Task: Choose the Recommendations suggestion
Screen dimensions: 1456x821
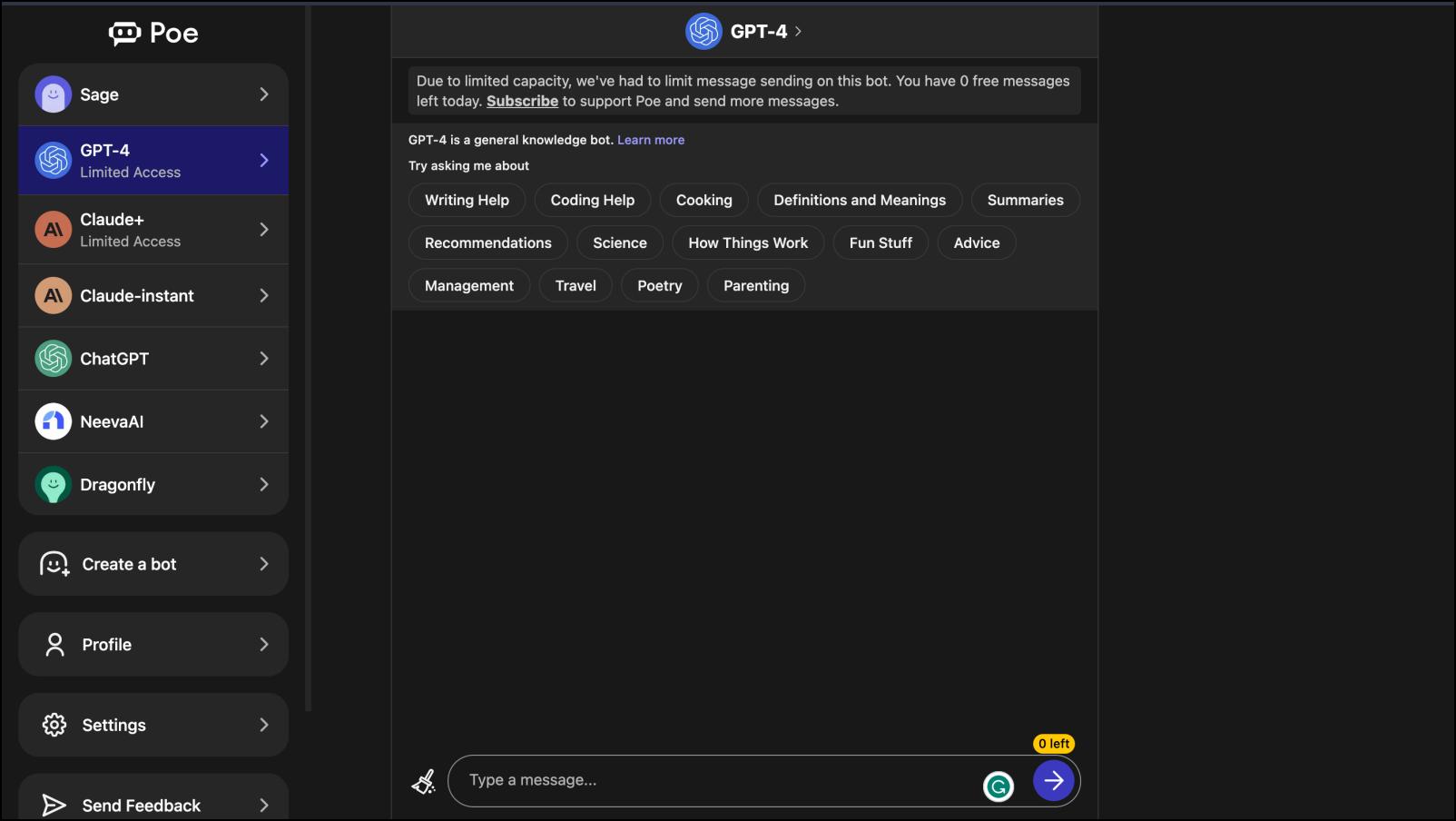Action: click(488, 242)
